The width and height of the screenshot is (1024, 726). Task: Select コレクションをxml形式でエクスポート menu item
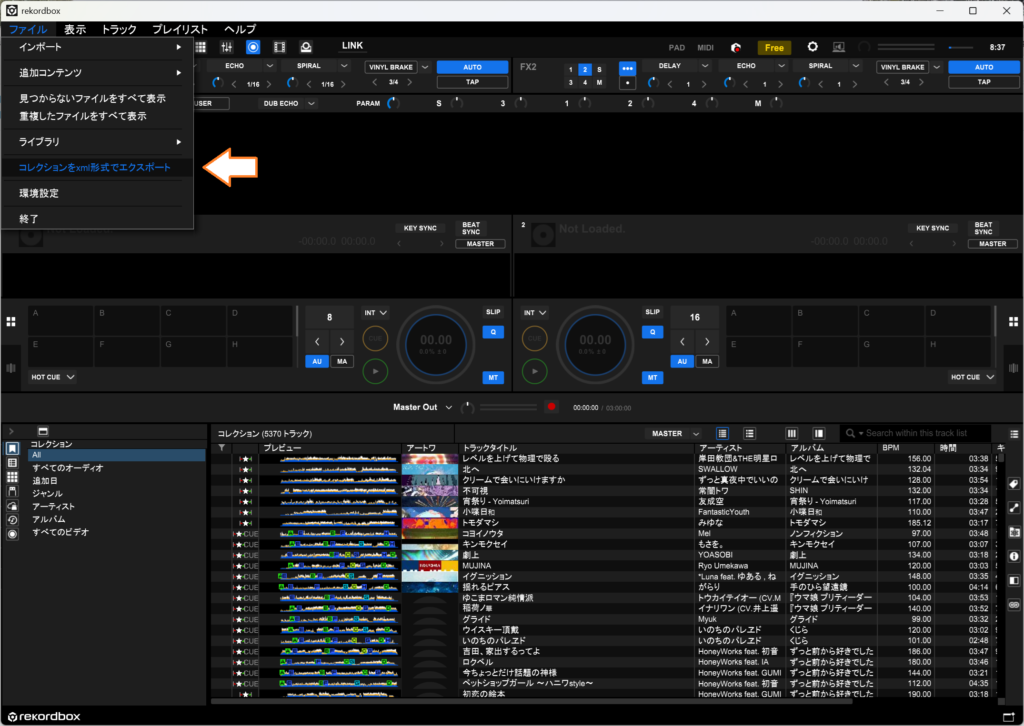95,167
